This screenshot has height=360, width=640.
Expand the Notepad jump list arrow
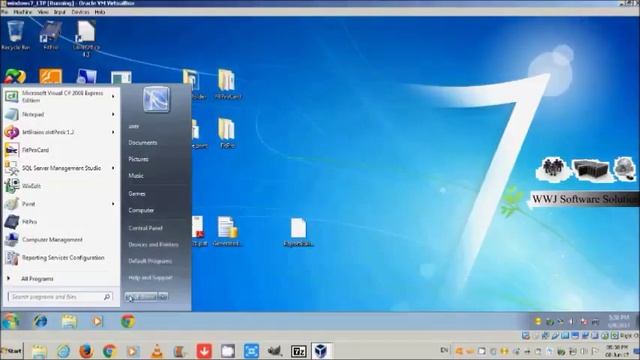click(113, 115)
